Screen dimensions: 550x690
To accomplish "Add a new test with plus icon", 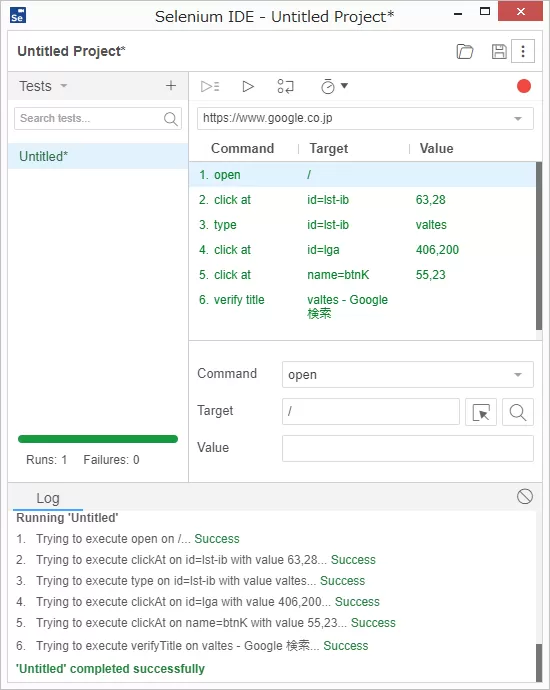I will tap(171, 85).
